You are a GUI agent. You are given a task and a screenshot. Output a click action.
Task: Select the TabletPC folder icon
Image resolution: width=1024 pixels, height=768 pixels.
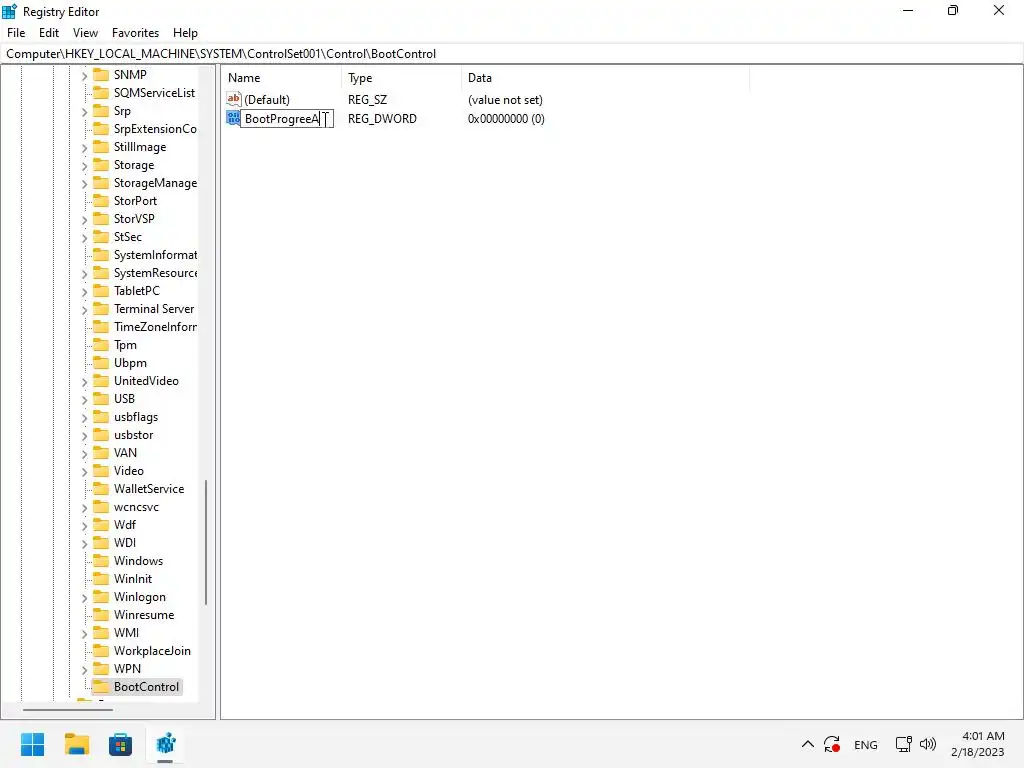(101, 290)
